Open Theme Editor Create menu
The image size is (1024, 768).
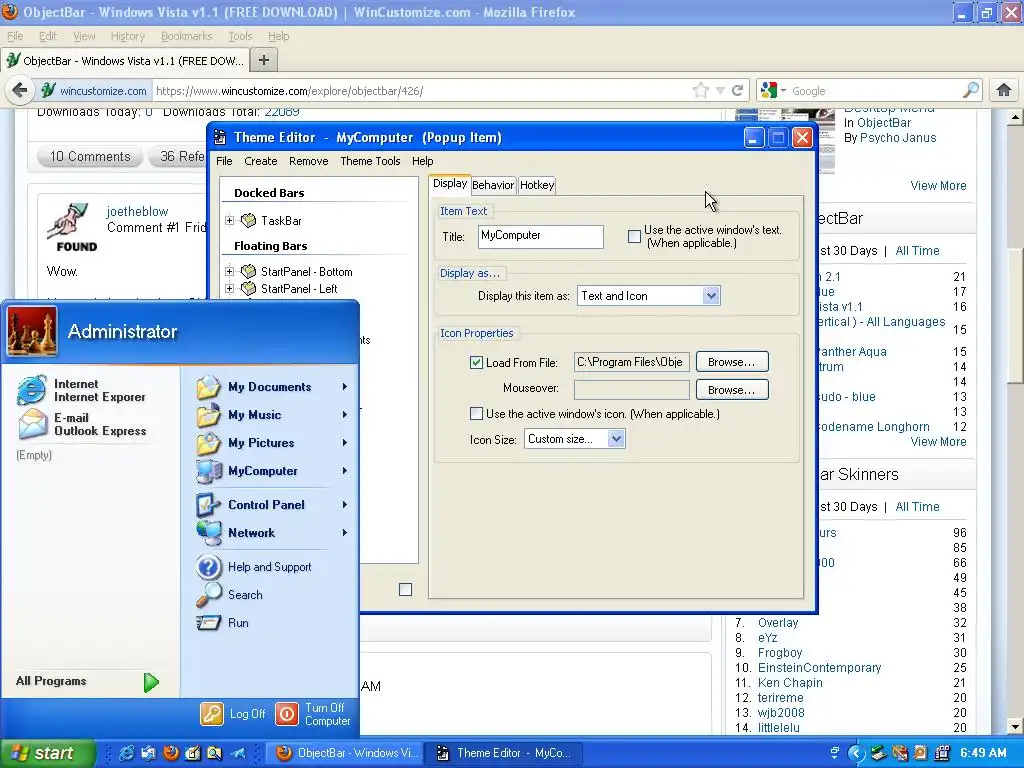pos(261,161)
